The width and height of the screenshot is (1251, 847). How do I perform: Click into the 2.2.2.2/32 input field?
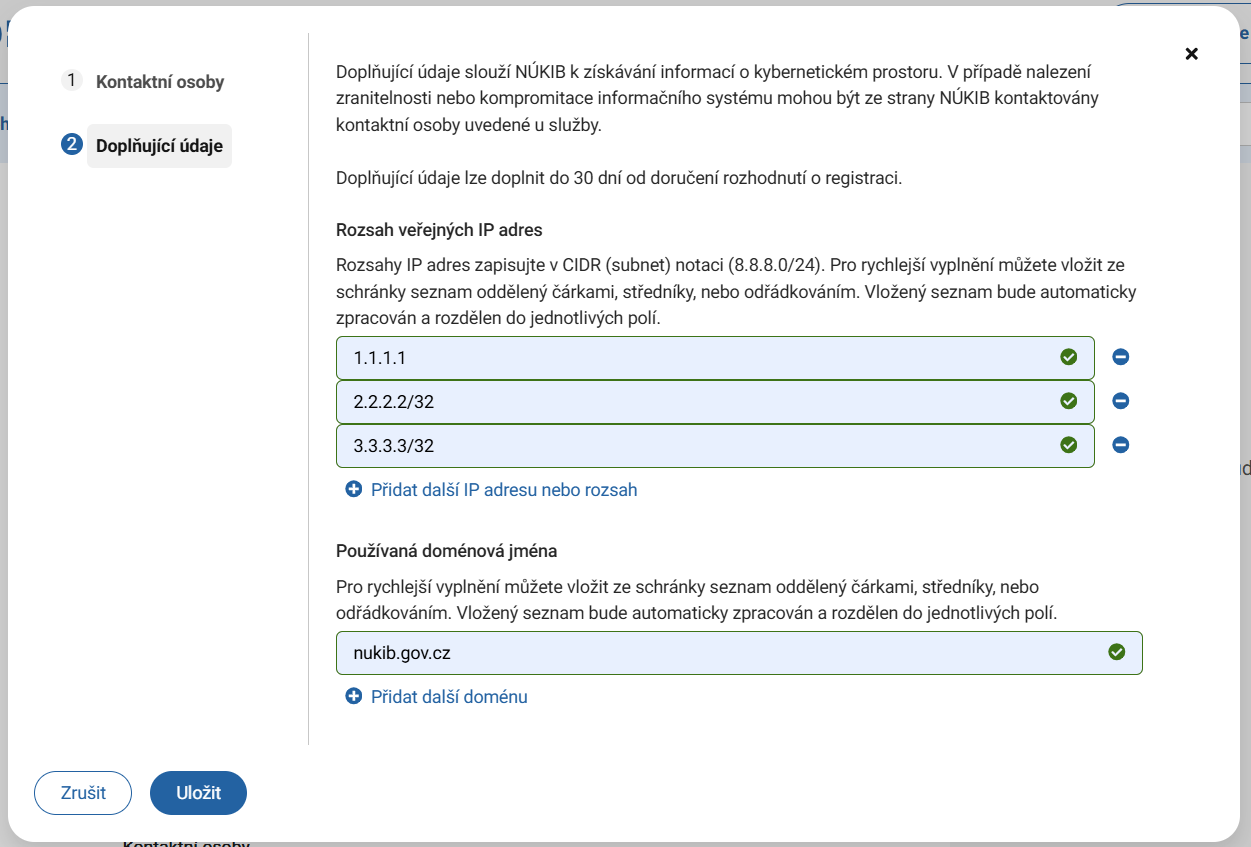[690, 402]
